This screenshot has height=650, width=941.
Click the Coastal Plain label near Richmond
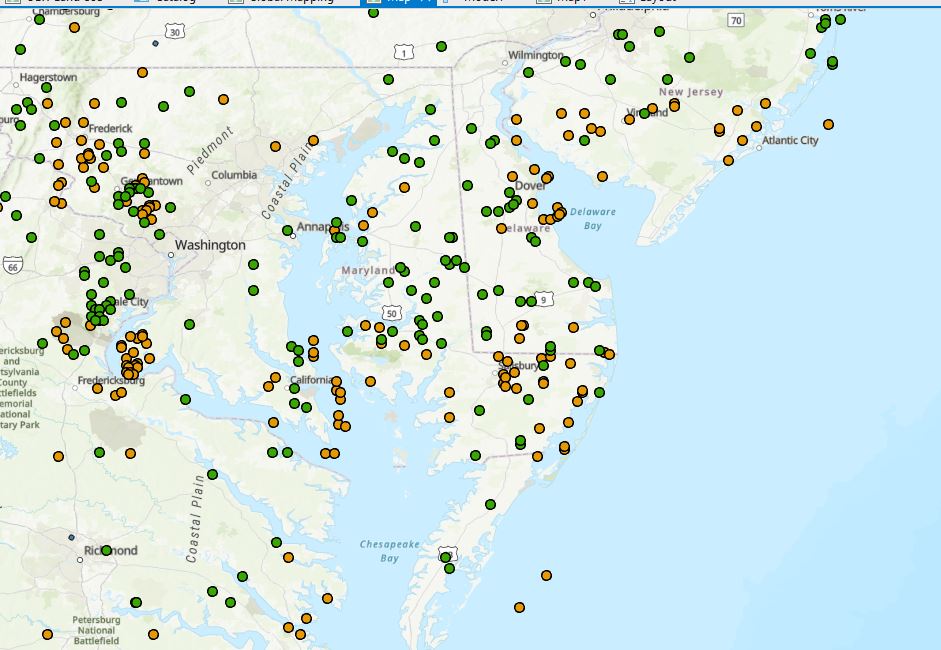pyautogui.click(x=196, y=519)
